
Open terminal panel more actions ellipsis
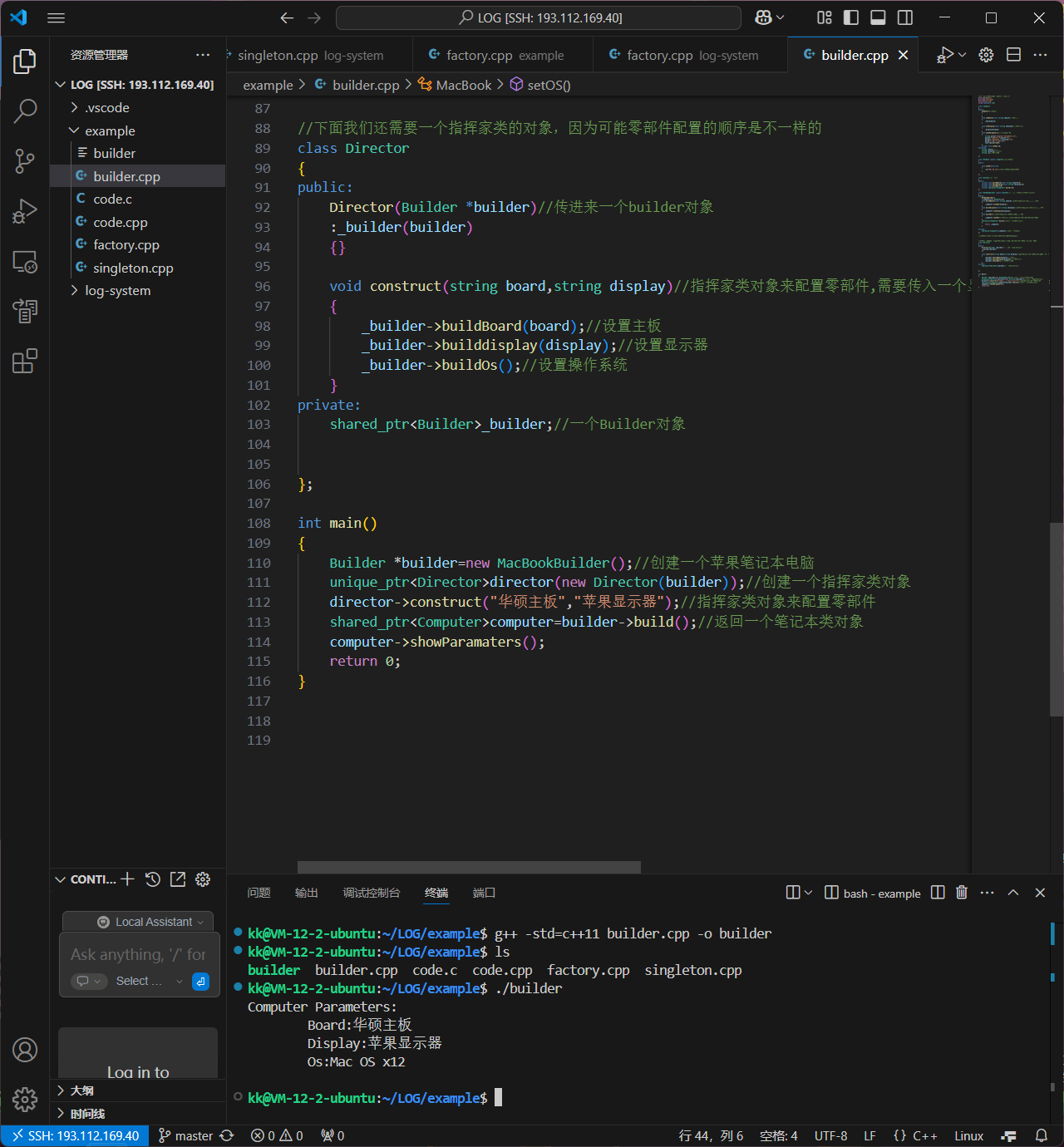[987, 893]
